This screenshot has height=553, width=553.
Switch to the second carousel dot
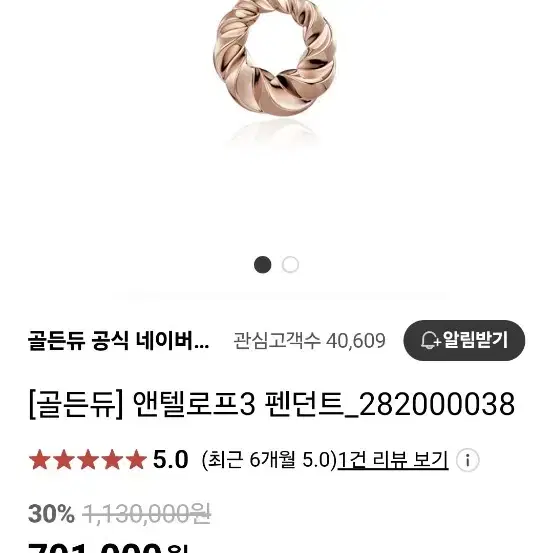click(290, 265)
